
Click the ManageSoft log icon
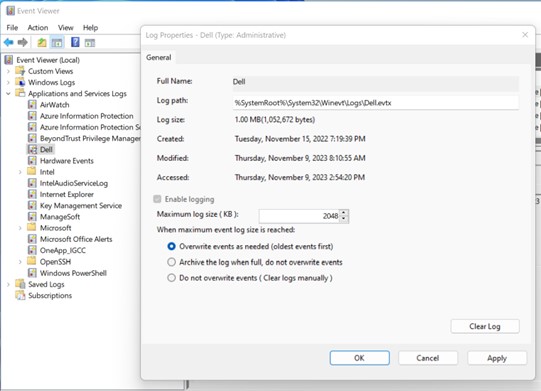[32, 216]
